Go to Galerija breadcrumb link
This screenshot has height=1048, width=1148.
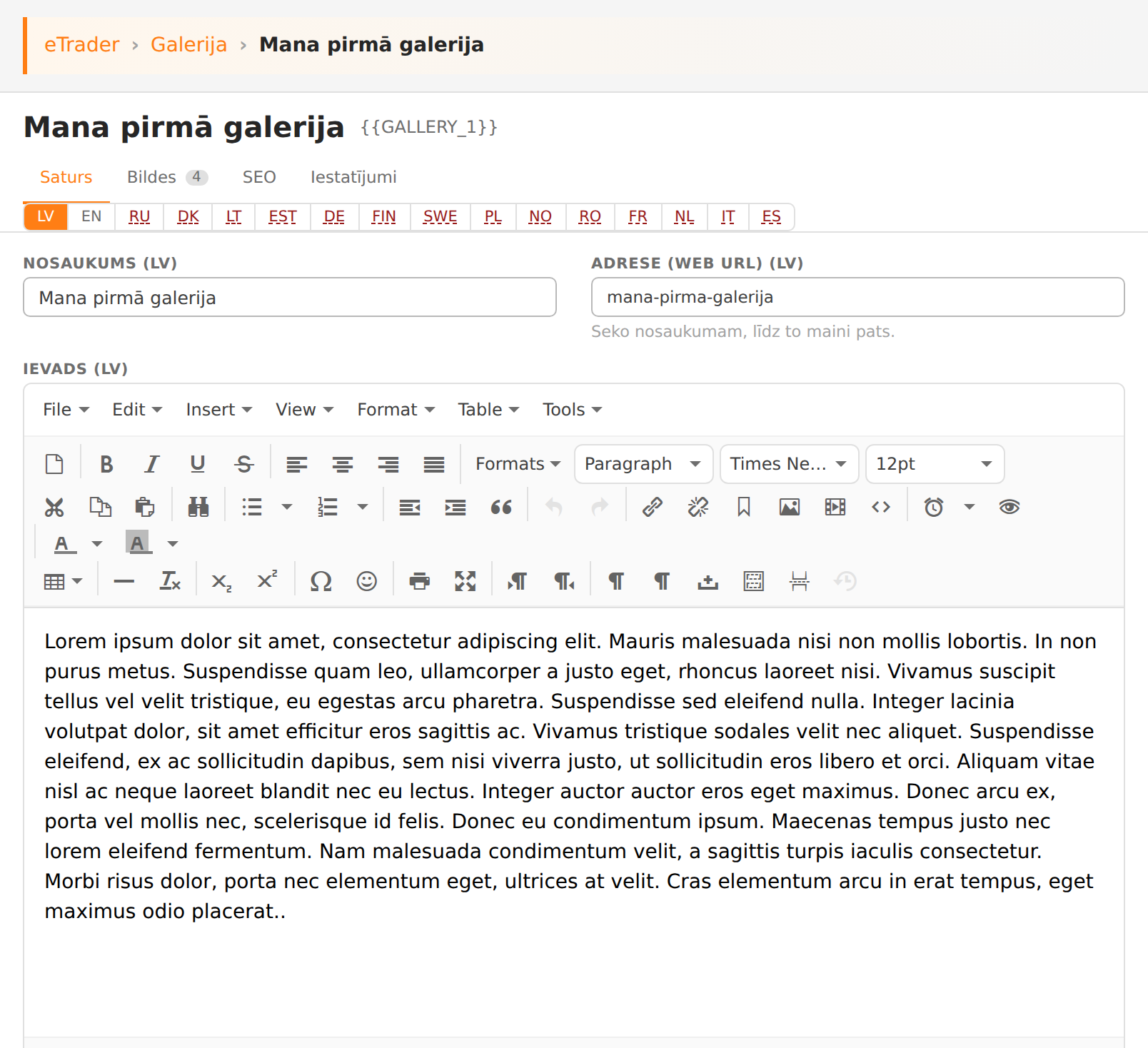pyautogui.click(x=188, y=44)
